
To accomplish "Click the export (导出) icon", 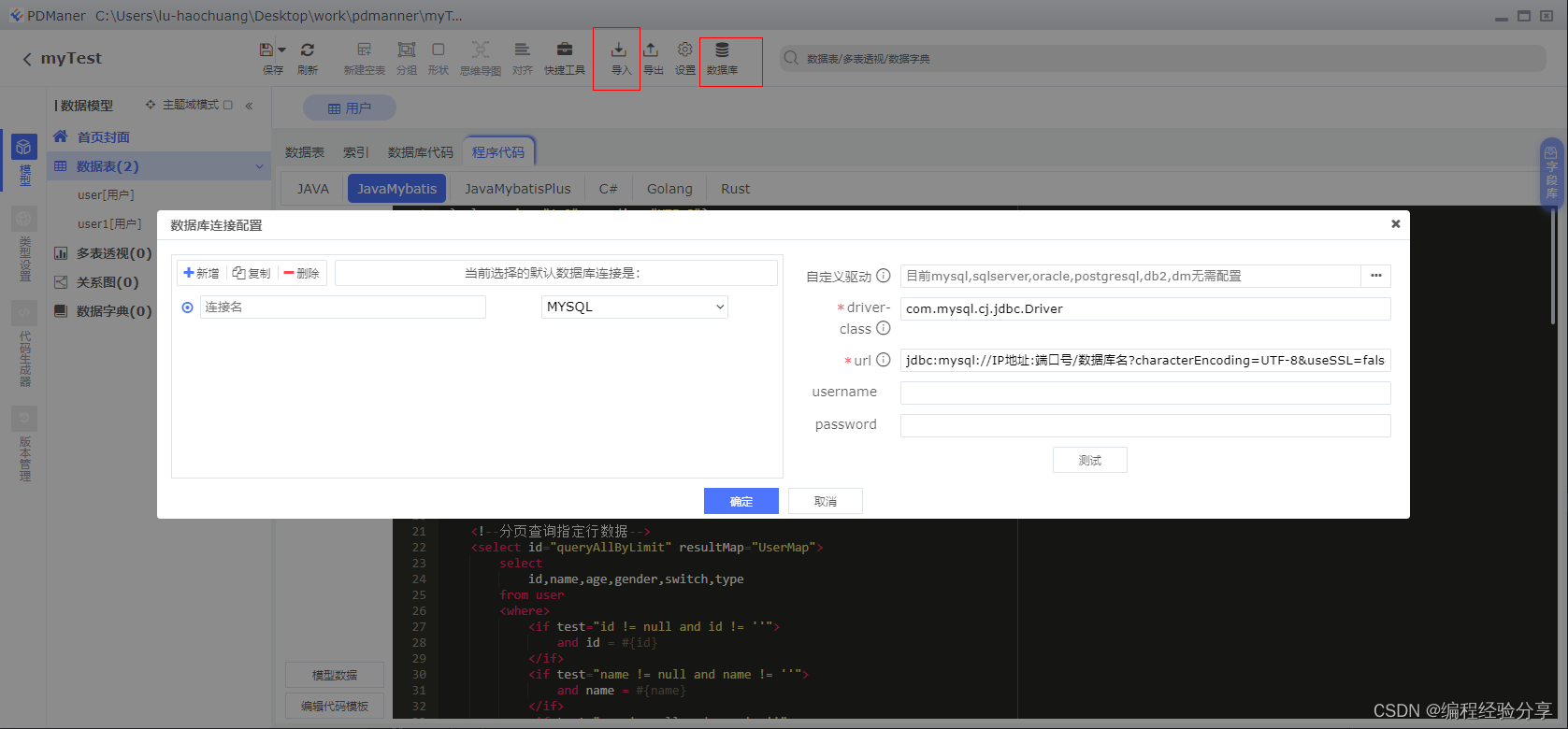I will tap(652, 50).
